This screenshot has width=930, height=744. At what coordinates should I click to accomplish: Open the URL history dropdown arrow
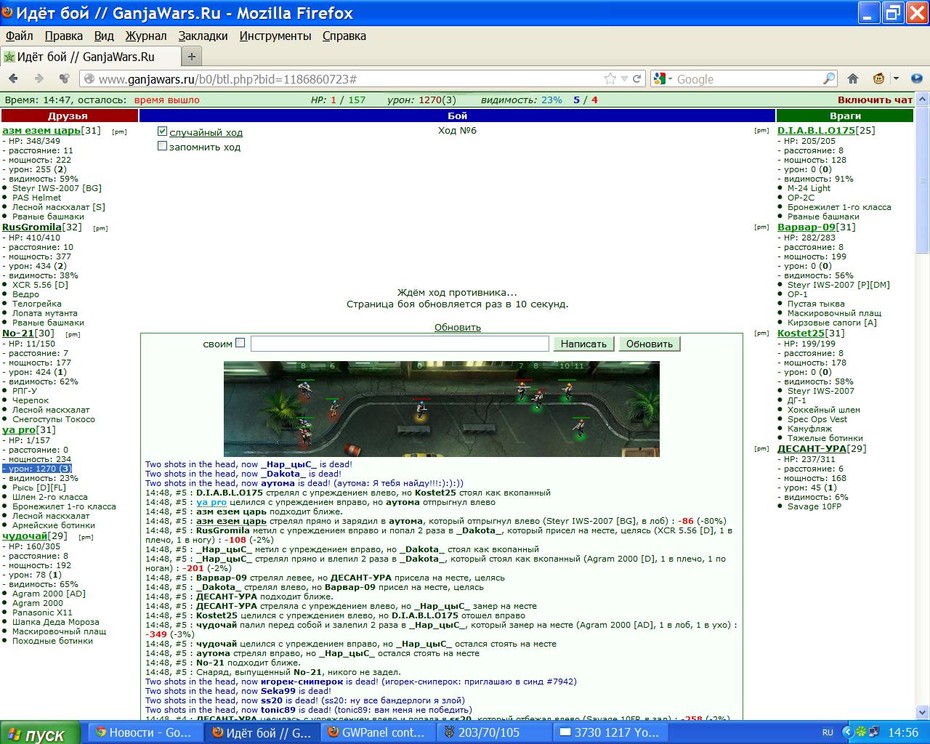[x=624, y=78]
